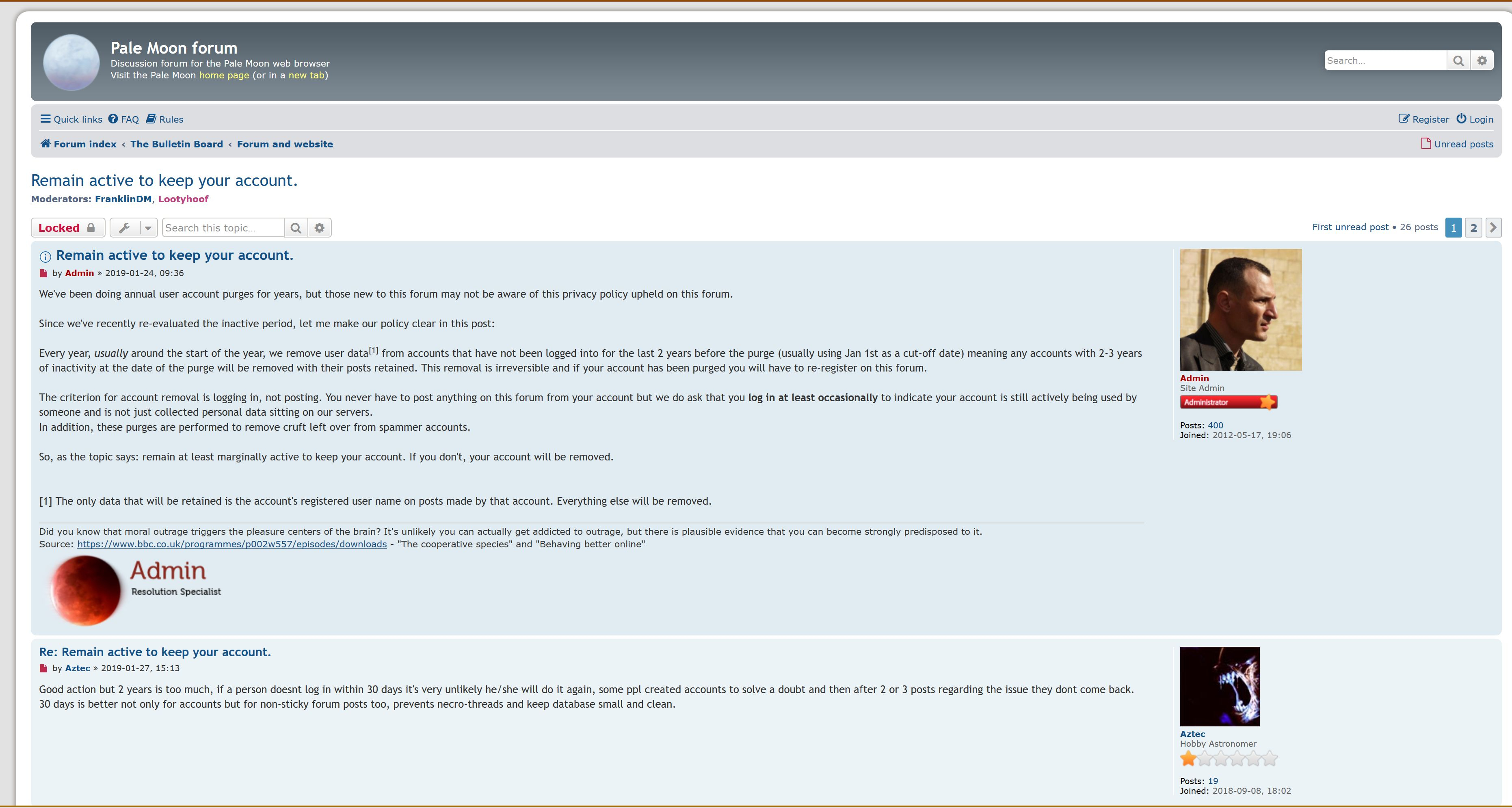
Task: Click the first post title link
Action: pyautogui.click(x=174, y=255)
